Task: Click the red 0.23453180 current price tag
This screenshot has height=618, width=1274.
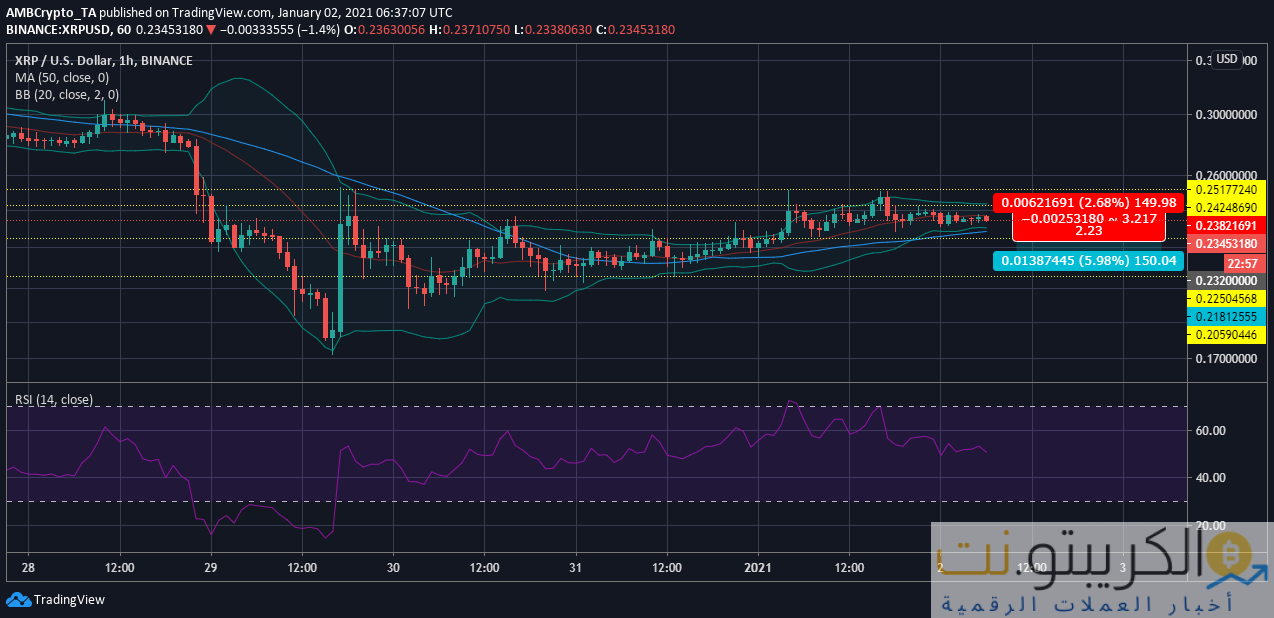Action: click(1226, 244)
